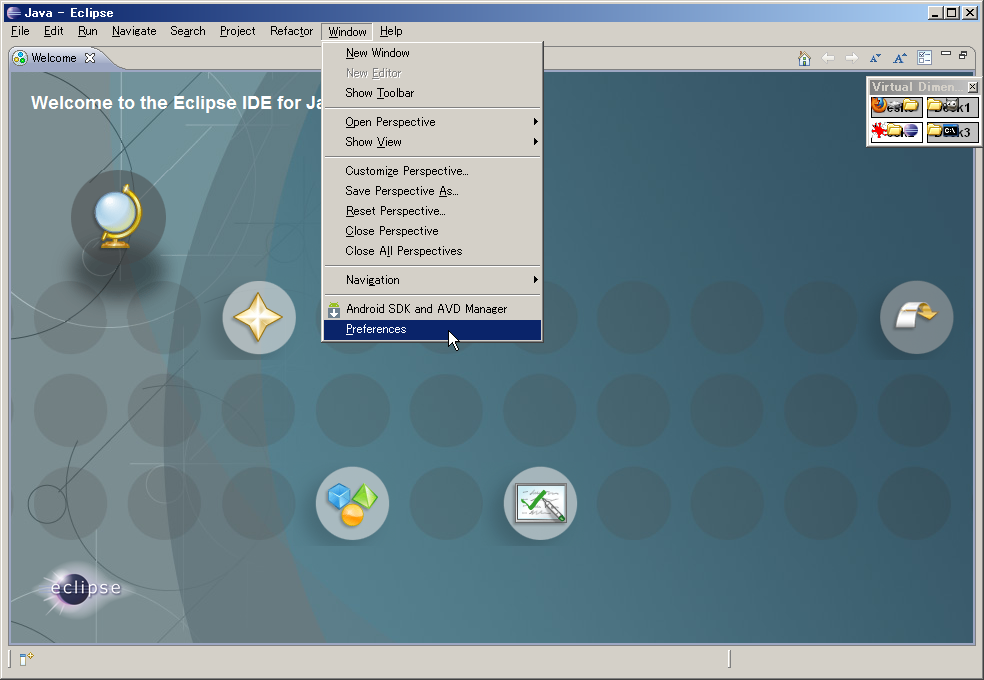The image size is (984, 680).
Task: Switch to Virtual Dimension desktop labeled 3
Action: (952, 132)
